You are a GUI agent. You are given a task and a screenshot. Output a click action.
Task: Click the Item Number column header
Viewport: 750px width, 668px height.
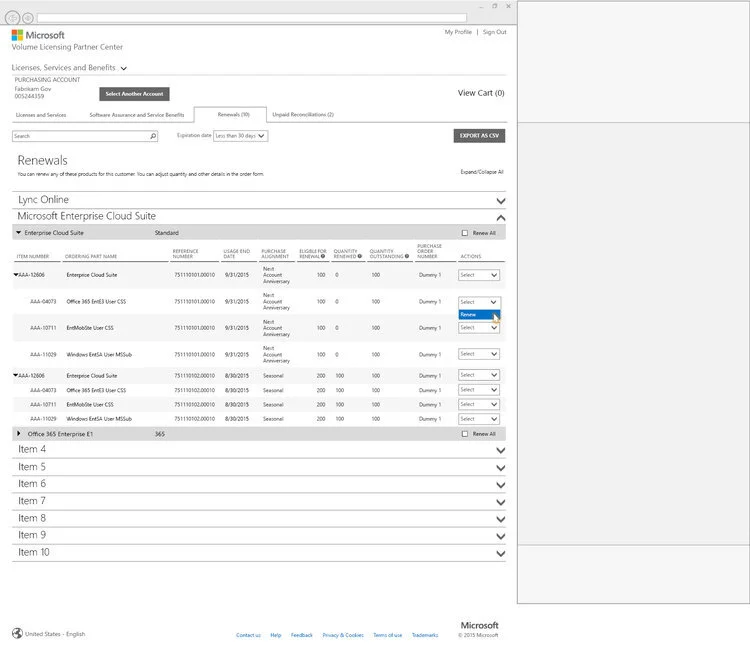33,256
